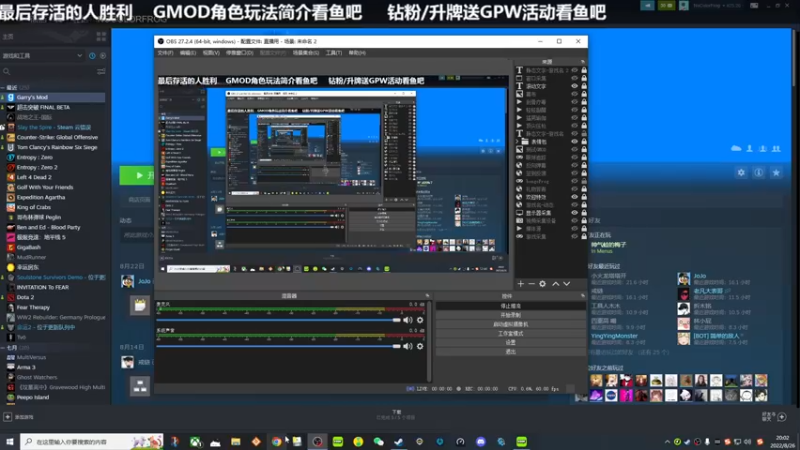800x450 pixels.
Task: Favorite the game with star icon
Action: (x=776, y=173)
